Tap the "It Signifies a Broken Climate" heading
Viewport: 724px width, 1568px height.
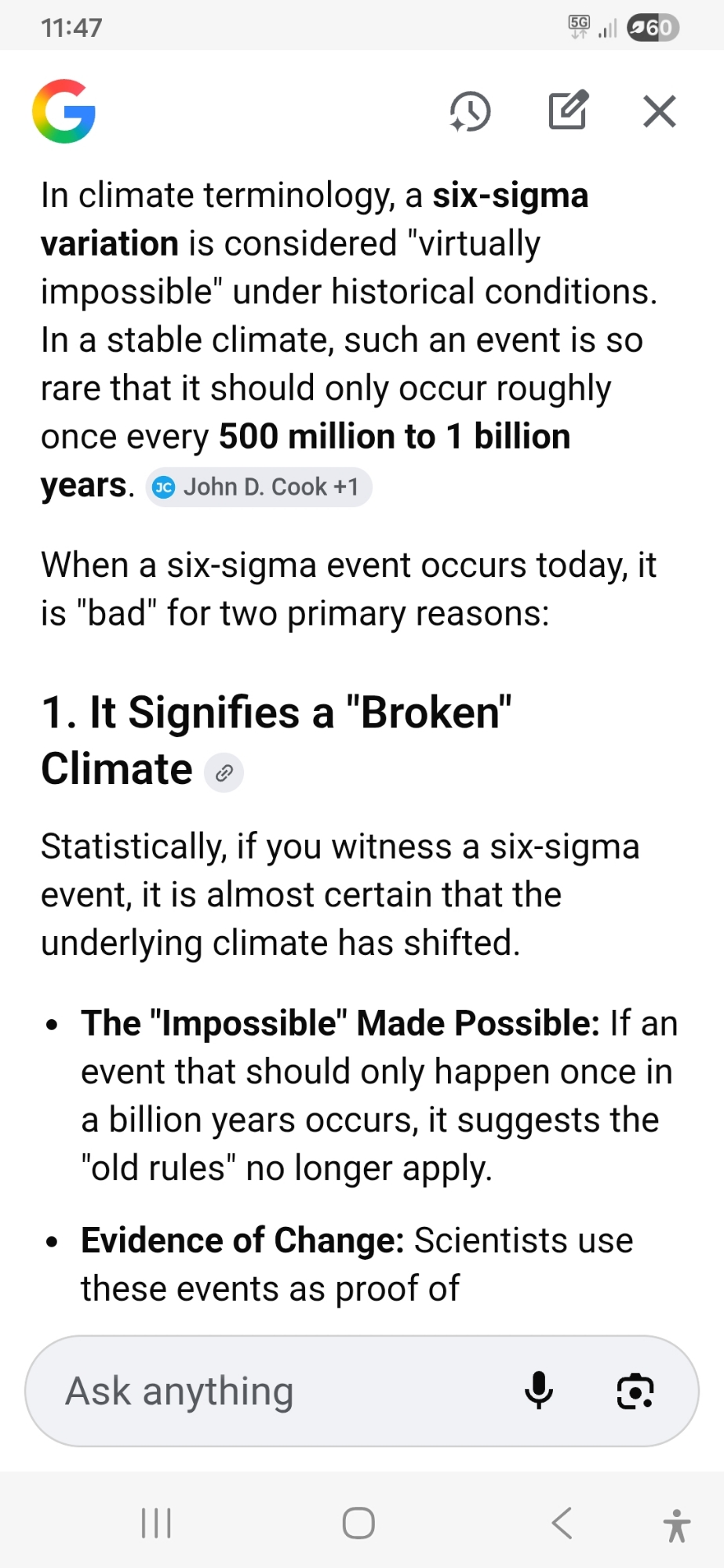tap(276, 739)
